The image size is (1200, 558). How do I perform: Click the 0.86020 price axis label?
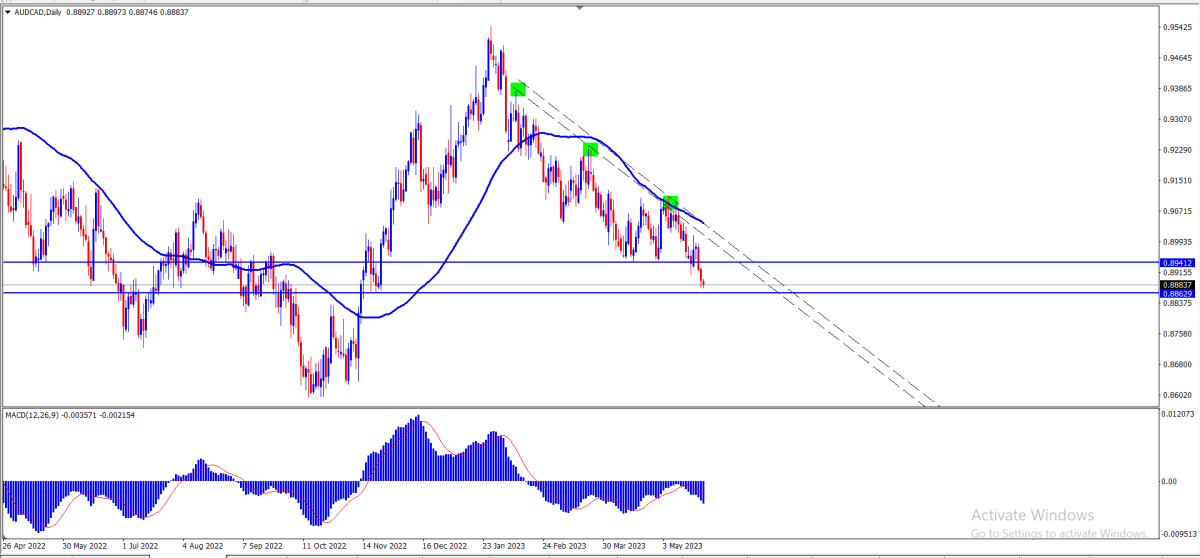tap(1175, 395)
